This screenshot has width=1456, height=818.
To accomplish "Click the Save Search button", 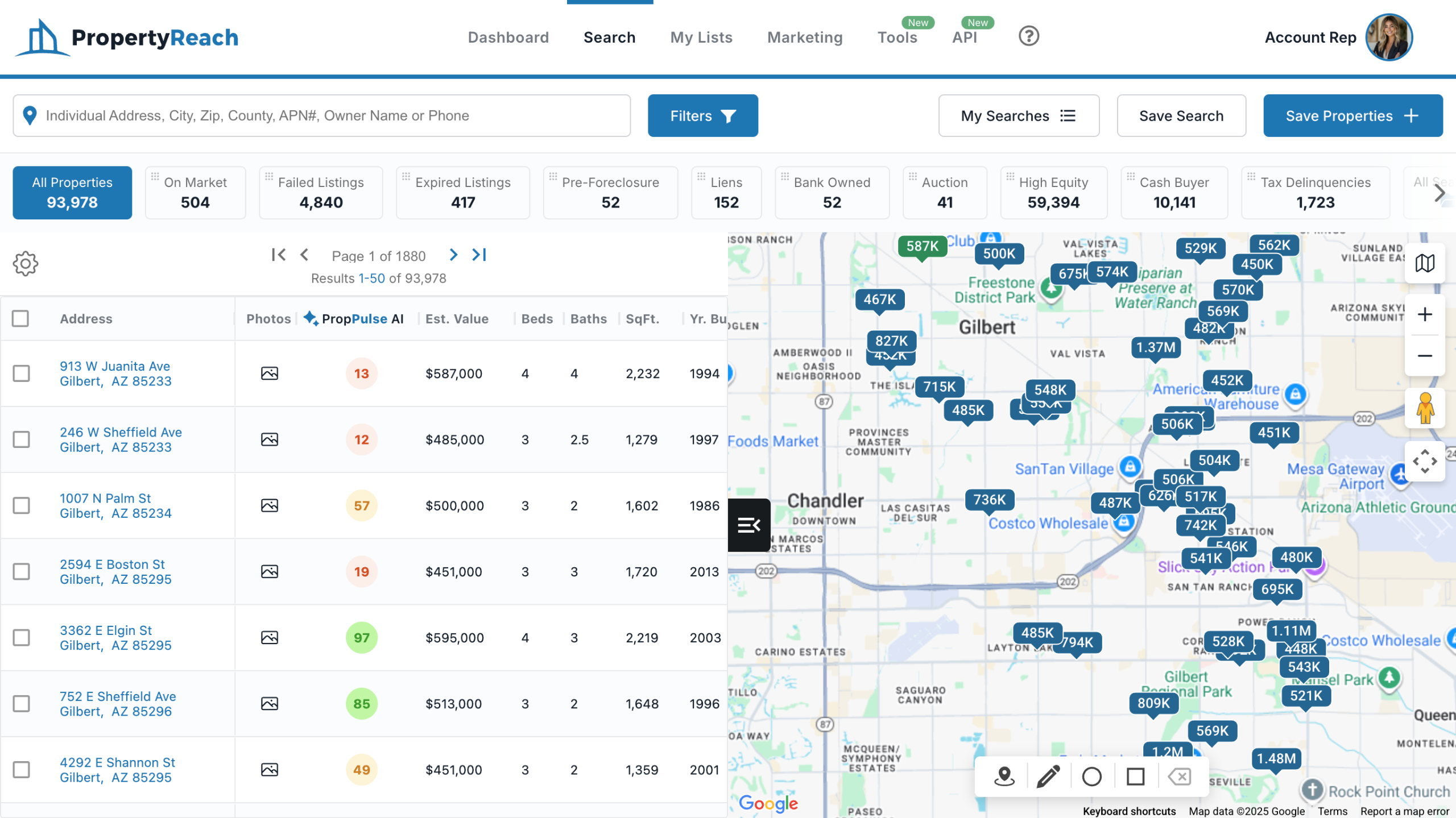I will [x=1181, y=116].
